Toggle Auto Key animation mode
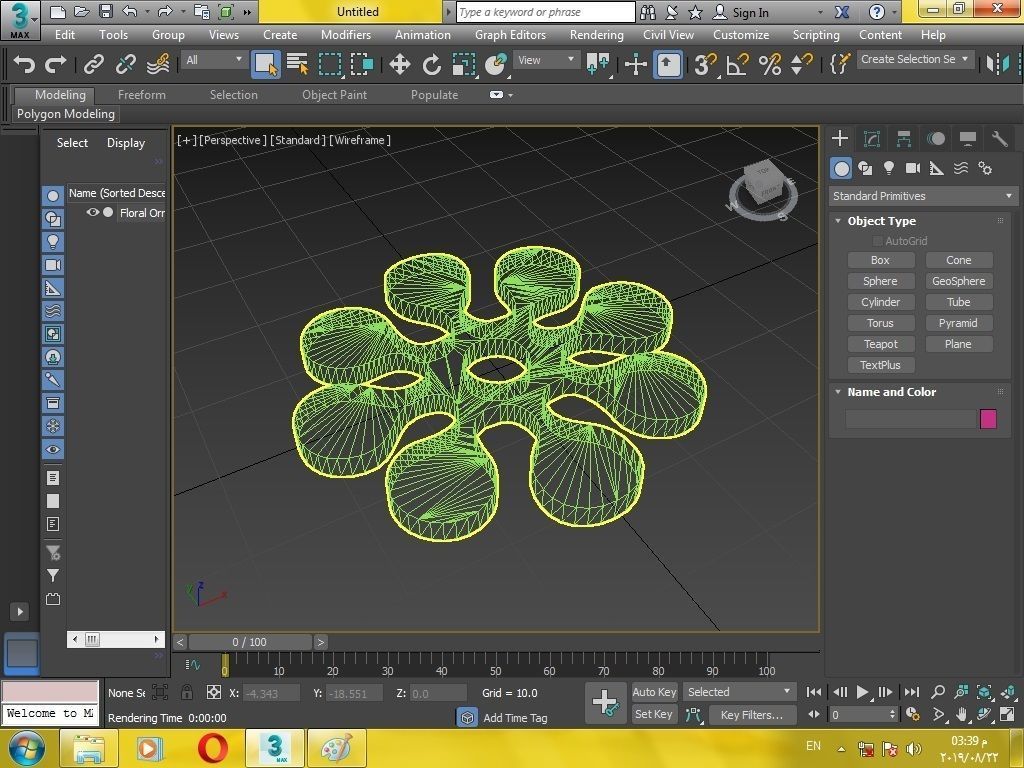1024x768 pixels. [x=654, y=692]
